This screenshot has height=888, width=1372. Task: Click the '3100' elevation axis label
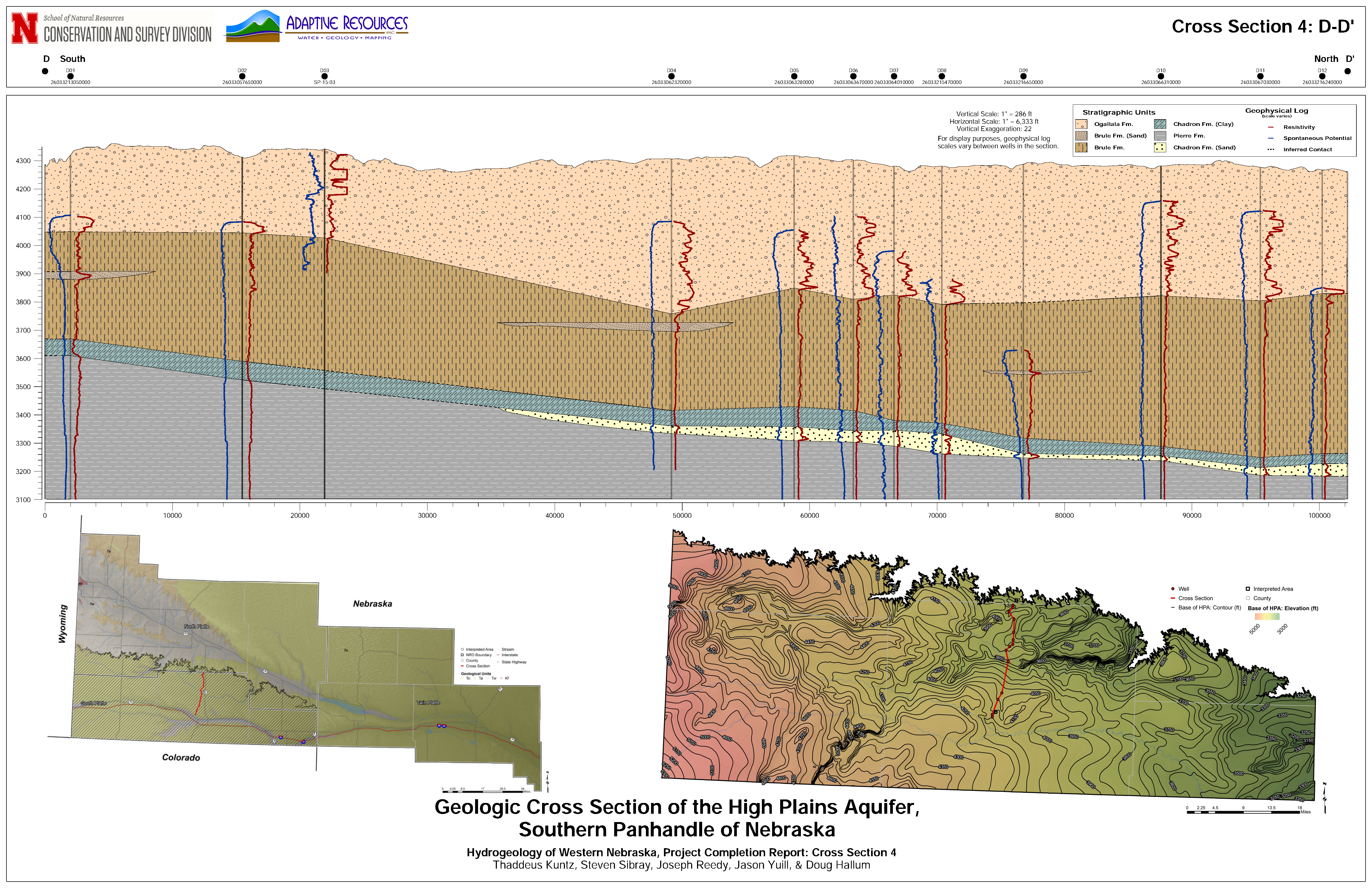(23, 500)
